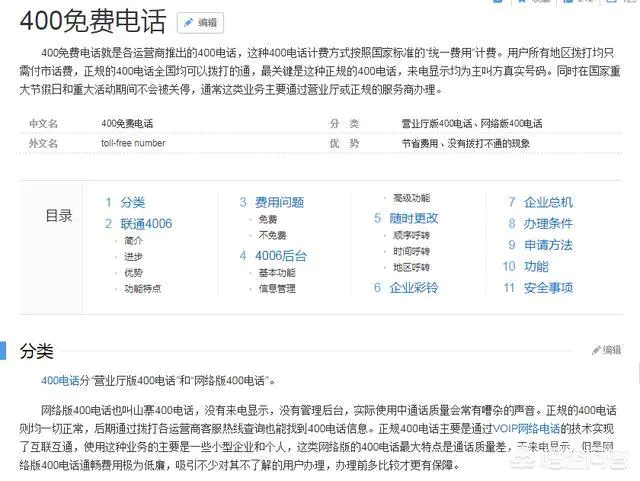Follow the VOIP网络电话 hyperlink

click(527, 428)
